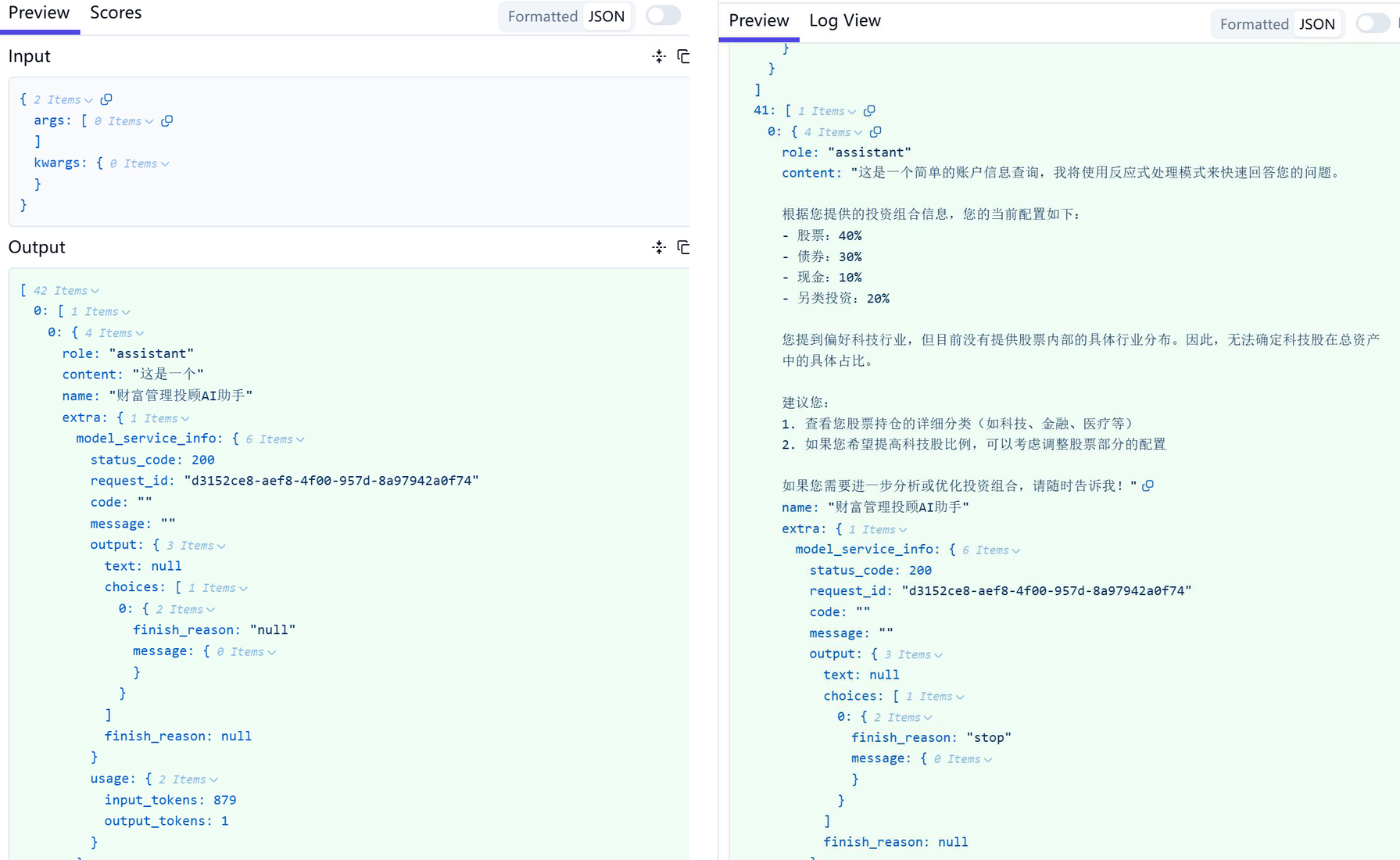This screenshot has width=1400, height=860.
Task: Click the "另类投资: 20%" line
Action: point(836,298)
